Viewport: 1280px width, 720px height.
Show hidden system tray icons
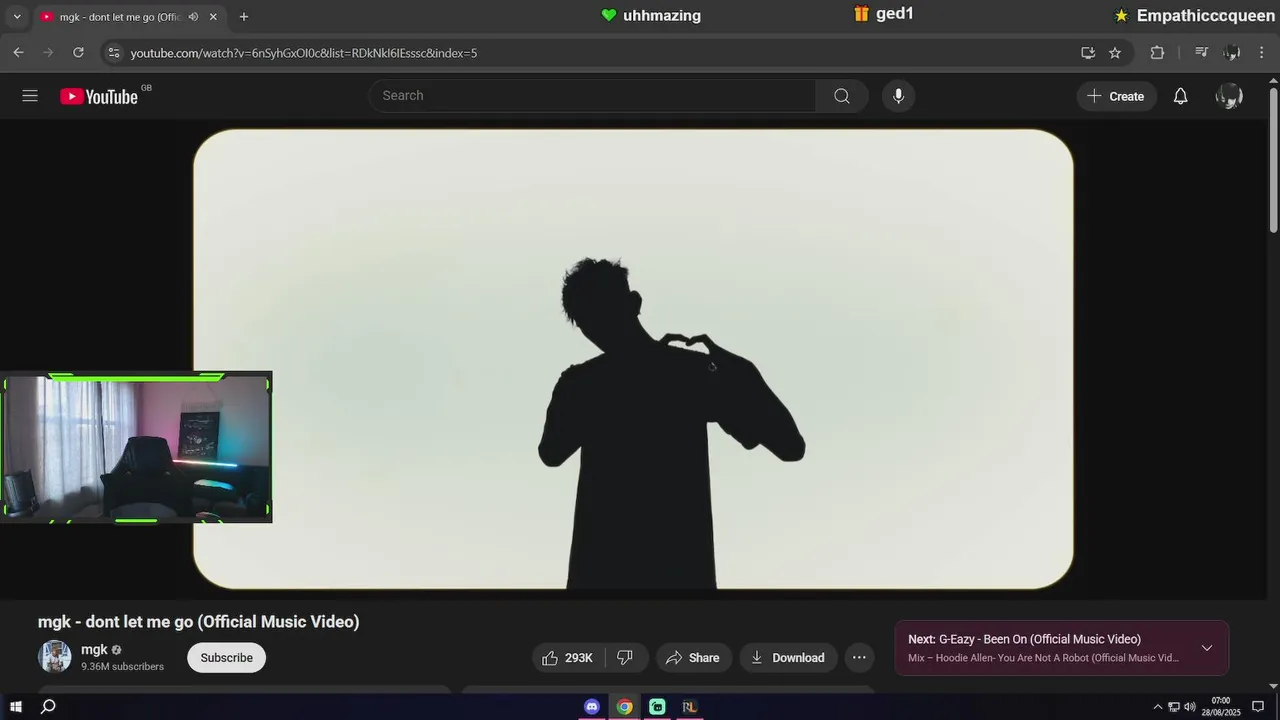(1158, 707)
